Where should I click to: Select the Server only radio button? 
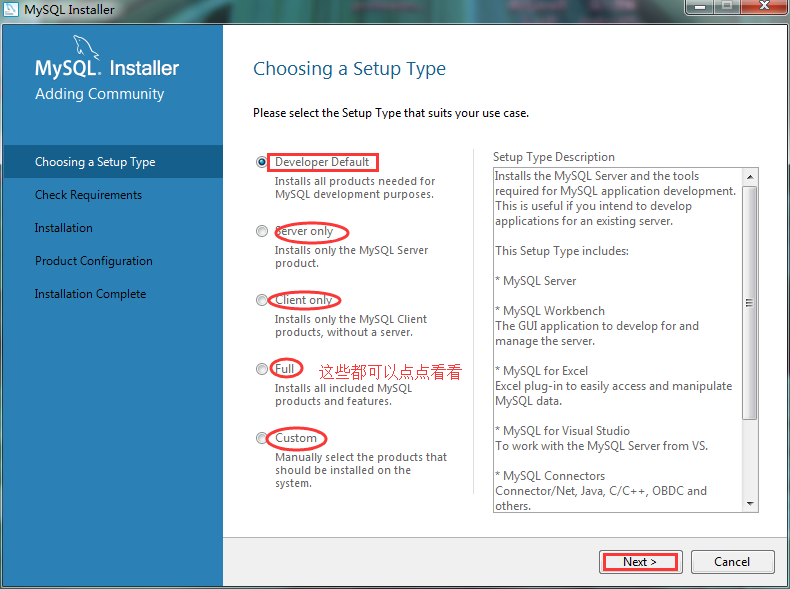[x=261, y=231]
